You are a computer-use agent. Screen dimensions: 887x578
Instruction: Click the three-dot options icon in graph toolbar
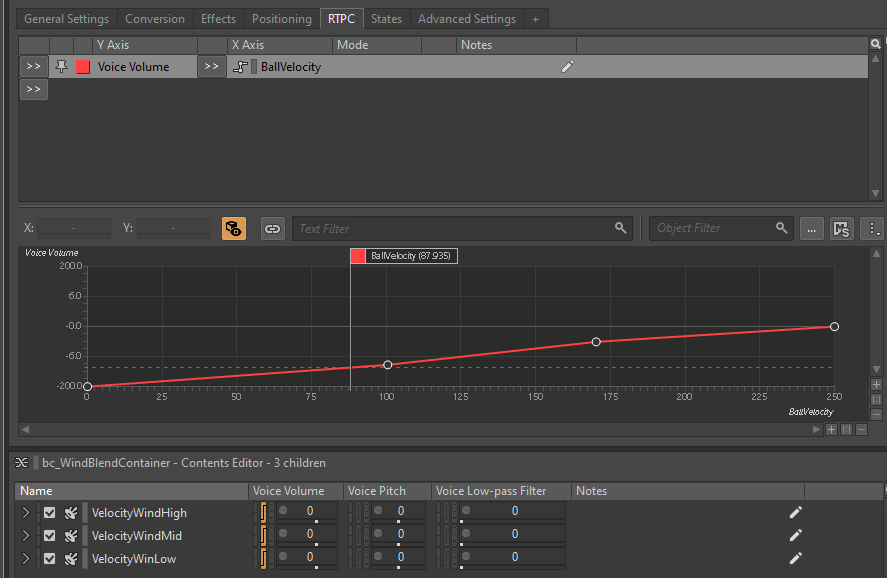pyautogui.click(x=874, y=228)
